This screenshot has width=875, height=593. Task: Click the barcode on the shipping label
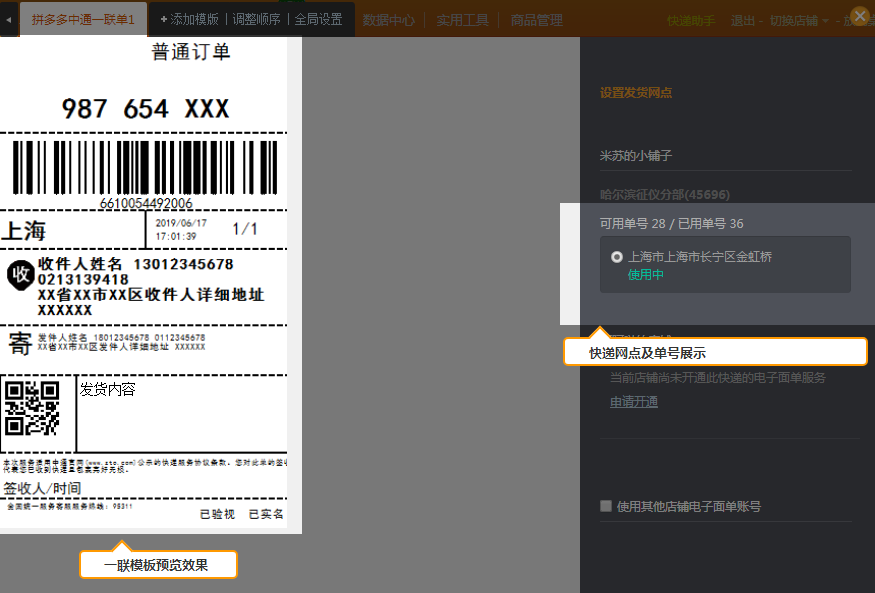point(146,167)
